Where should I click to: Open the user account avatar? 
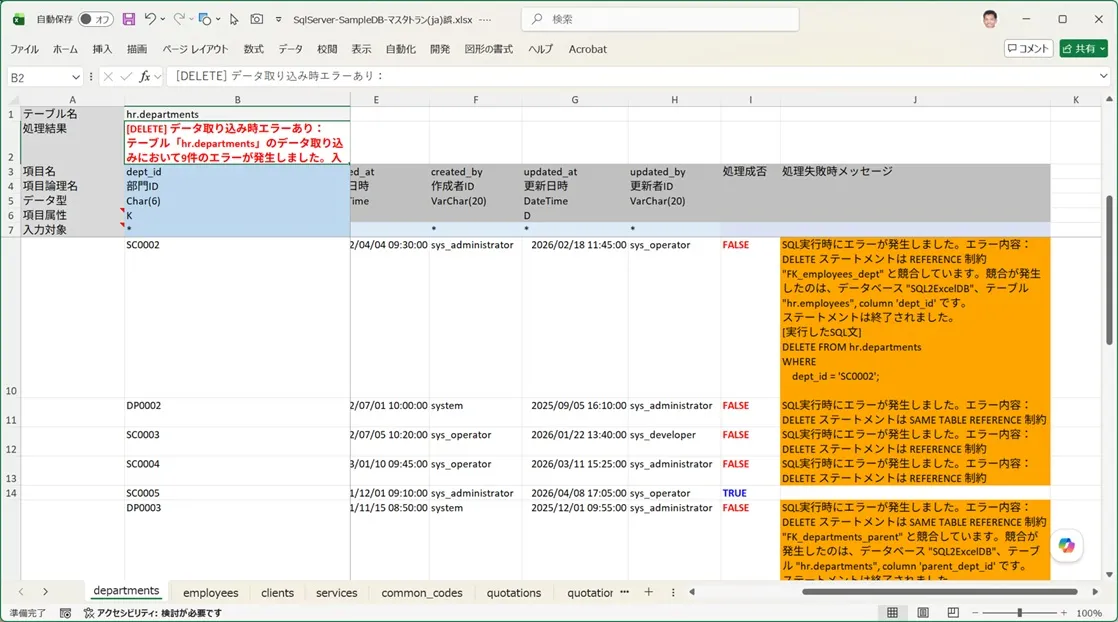[990, 19]
